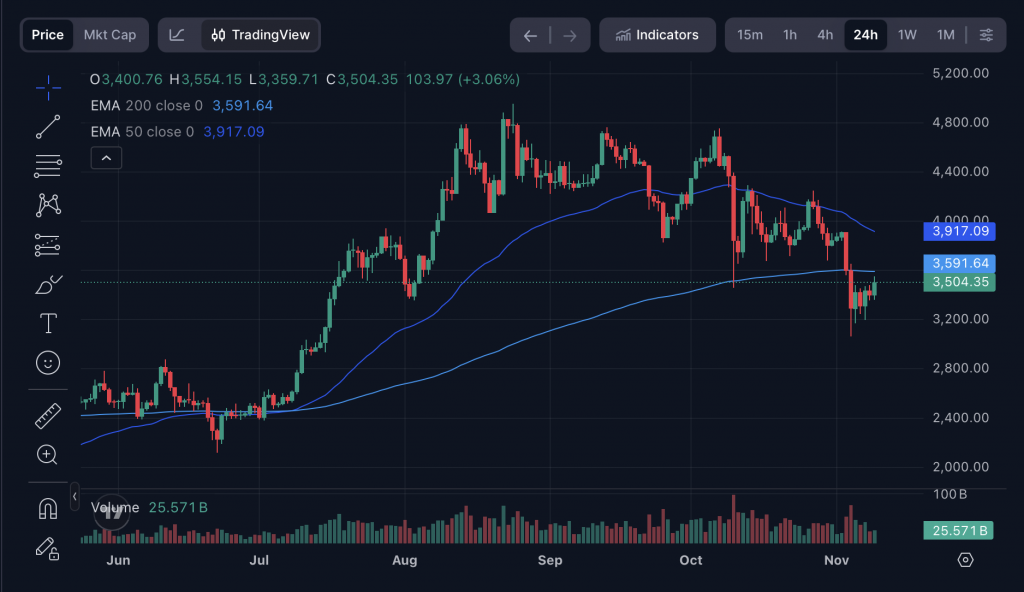
Task: Pick the brush drawing tool
Action: pyautogui.click(x=47, y=283)
